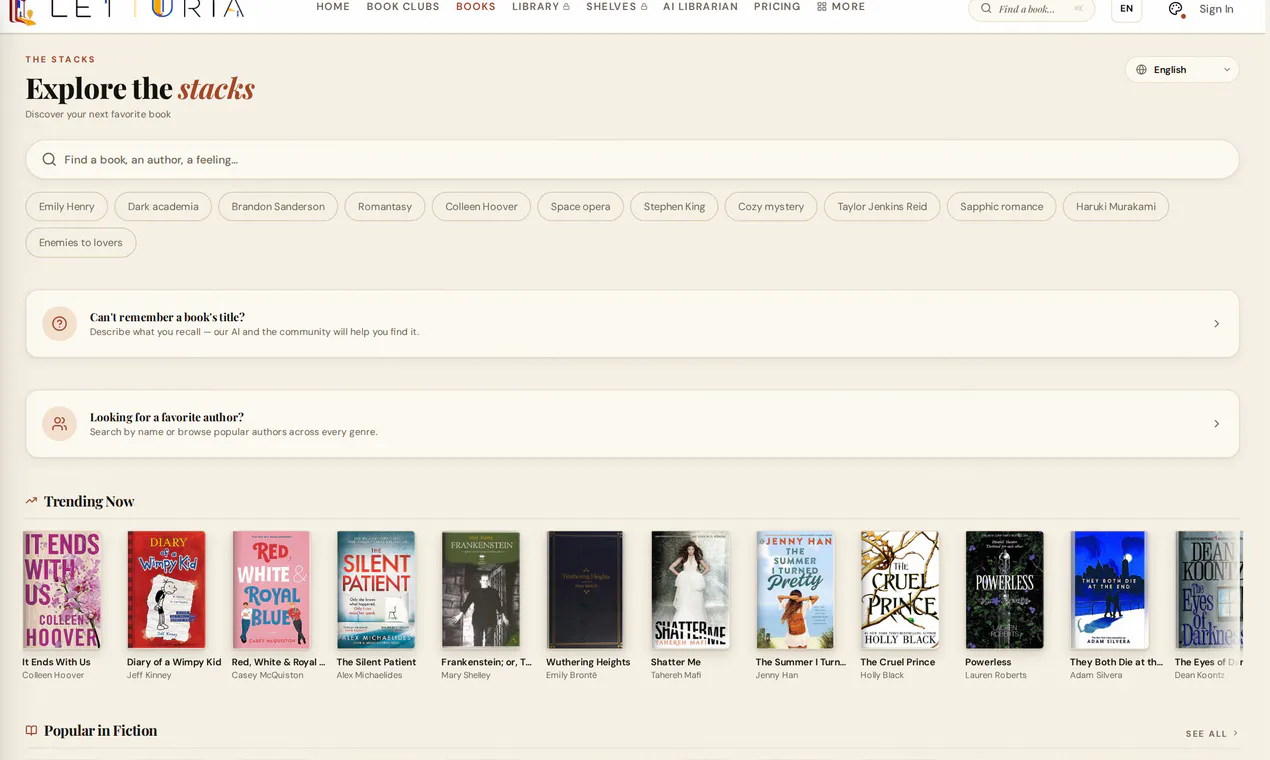Click the magnifier in the header search
The width and height of the screenshot is (1270, 760).
986,9
